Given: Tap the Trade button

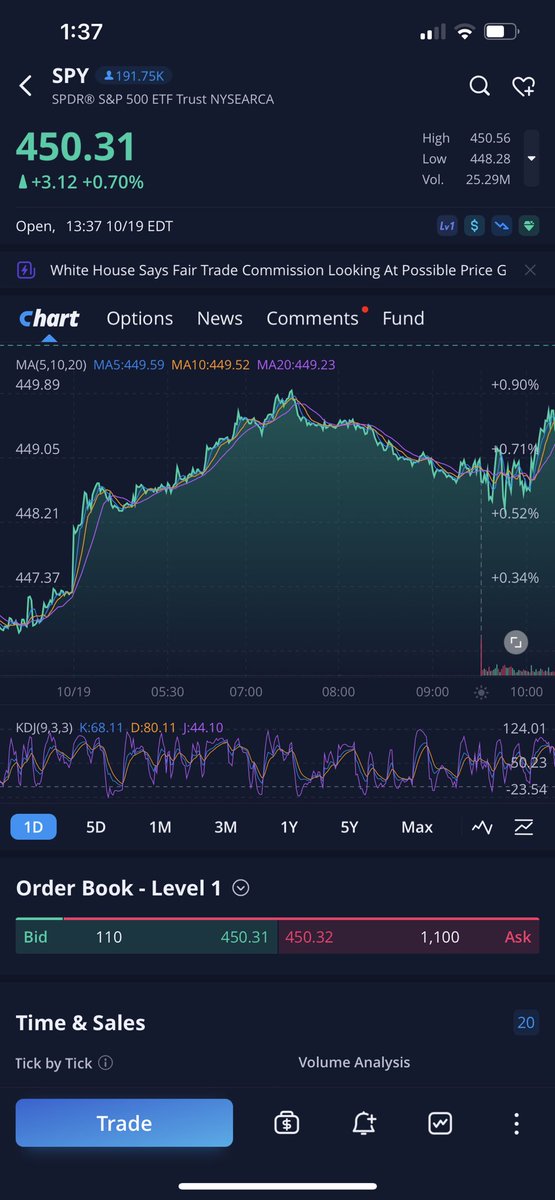Looking at the screenshot, I should 124,1123.
